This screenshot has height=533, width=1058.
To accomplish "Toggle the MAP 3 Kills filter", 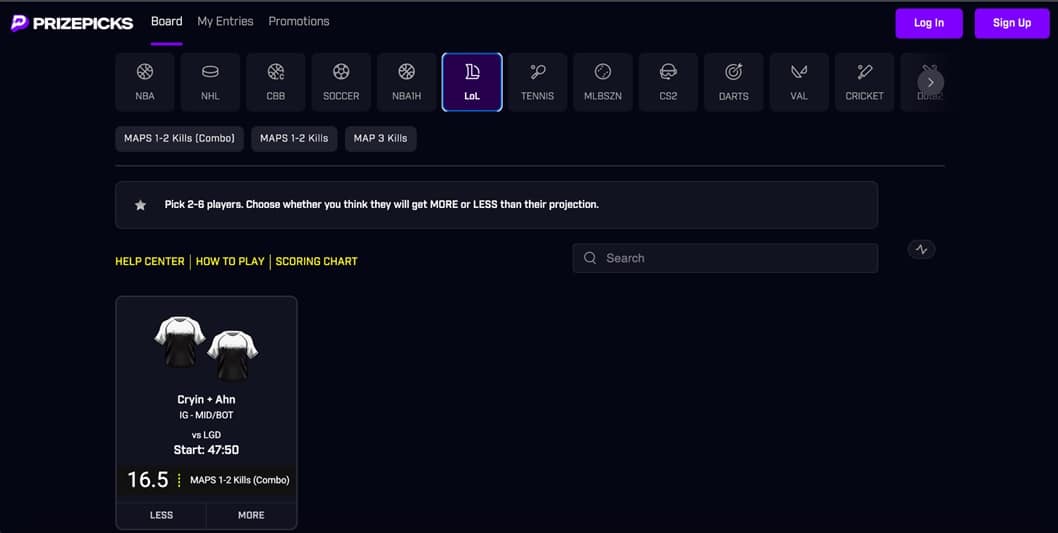I will coord(381,138).
